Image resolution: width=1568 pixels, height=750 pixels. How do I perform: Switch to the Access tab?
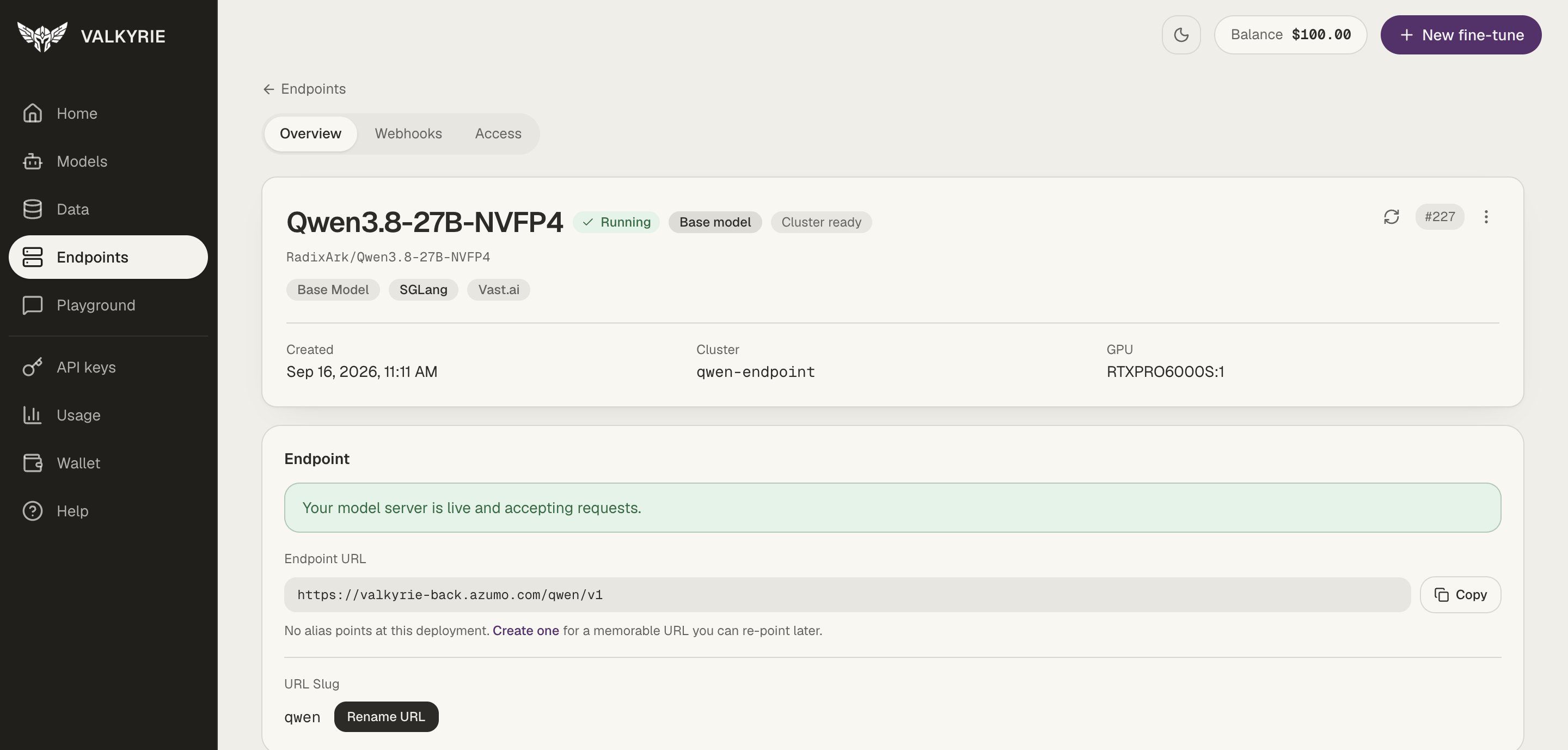click(498, 134)
